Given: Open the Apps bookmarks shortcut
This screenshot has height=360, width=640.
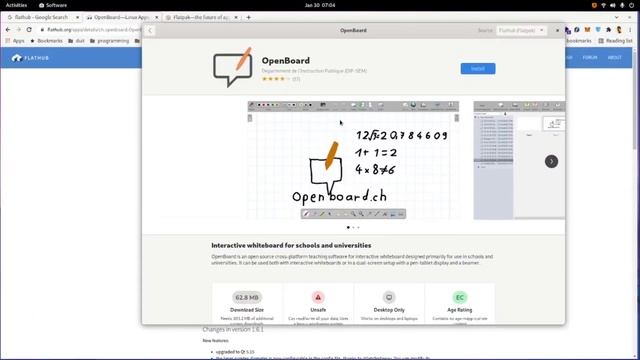Looking at the screenshot, I should [x=15, y=41].
